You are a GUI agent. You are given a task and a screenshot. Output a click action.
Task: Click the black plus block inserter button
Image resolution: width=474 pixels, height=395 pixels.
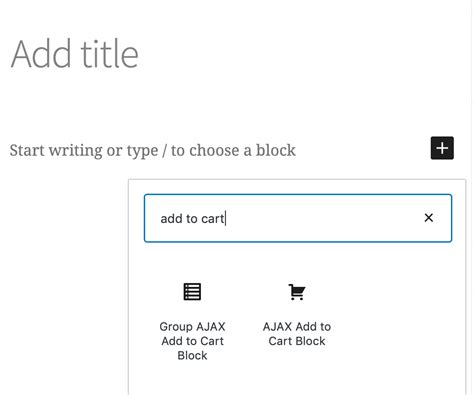click(442, 148)
